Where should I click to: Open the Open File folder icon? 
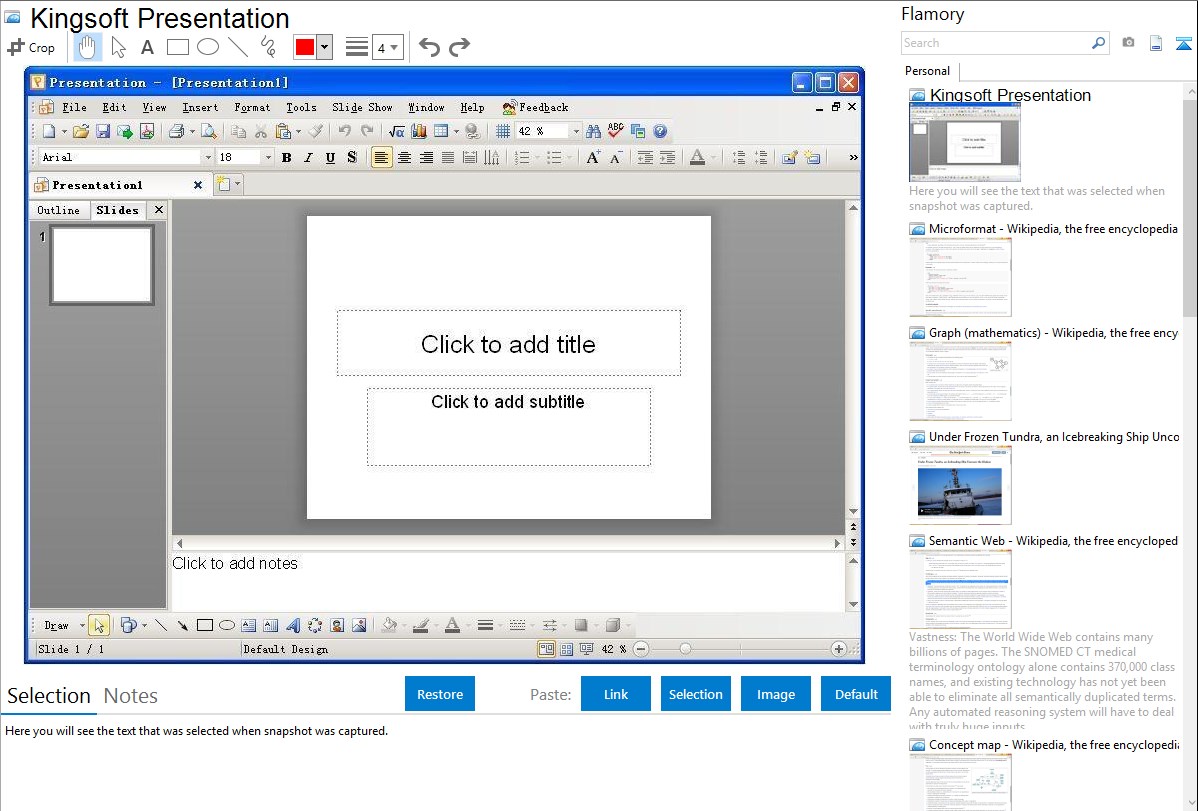coord(80,131)
